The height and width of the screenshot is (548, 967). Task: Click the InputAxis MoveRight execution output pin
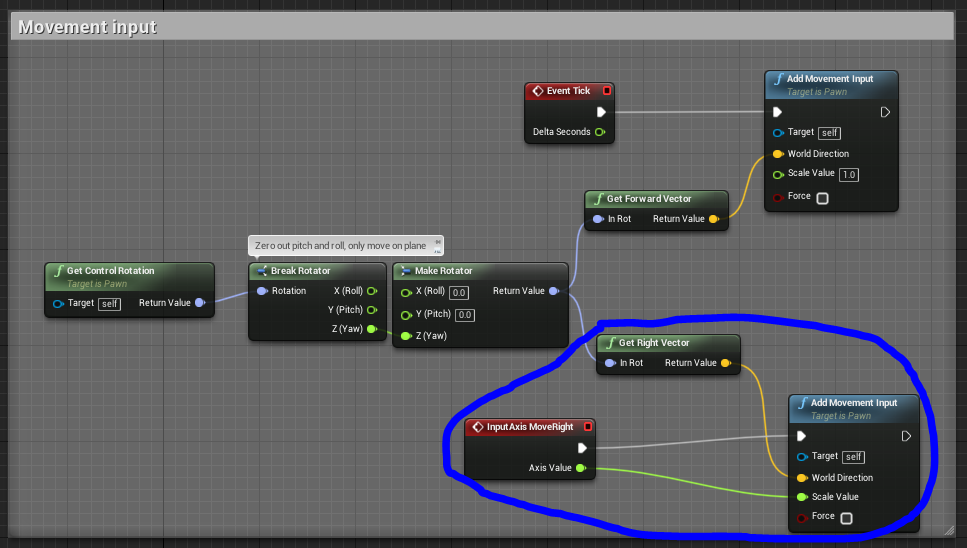pyautogui.click(x=582, y=448)
